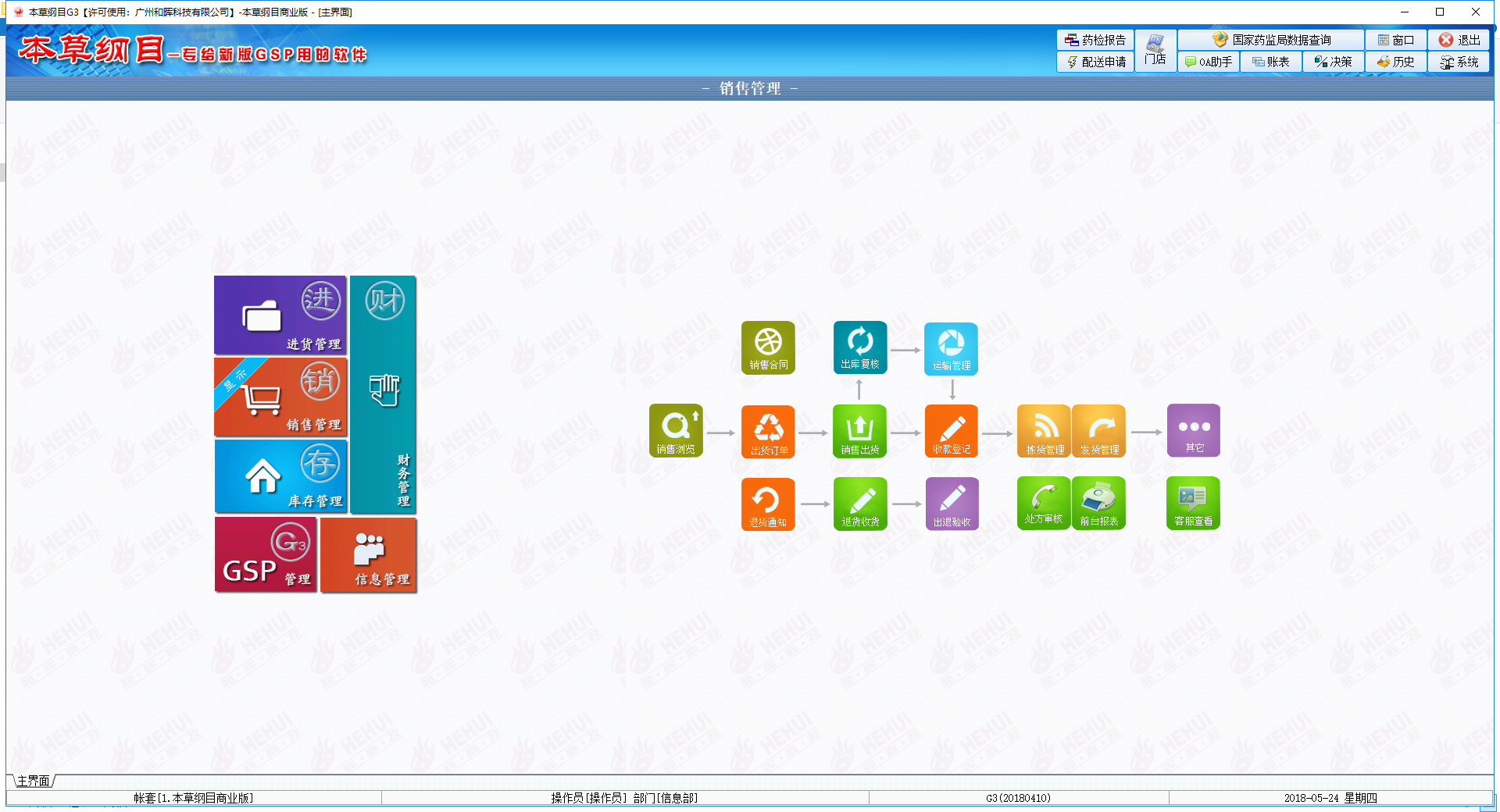Select the 财务管理 finance management tile
Screen dimensions: 1500x812
(x=383, y=394)
